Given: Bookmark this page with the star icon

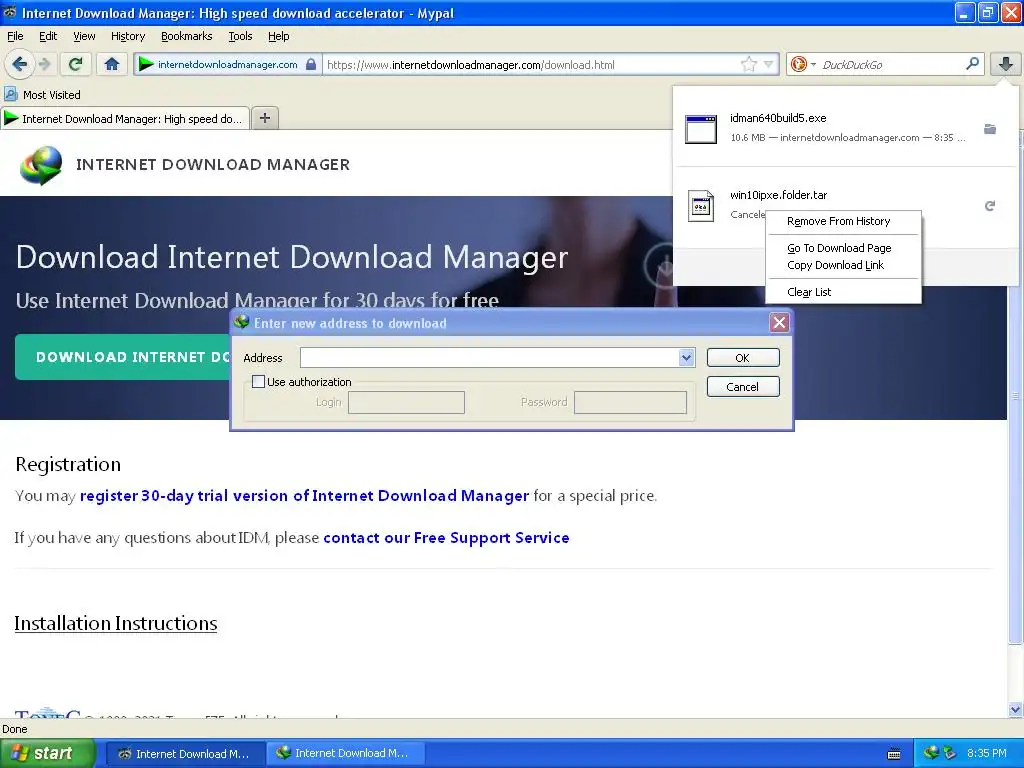Looking at the screenshot, I should tap(748, 64).
